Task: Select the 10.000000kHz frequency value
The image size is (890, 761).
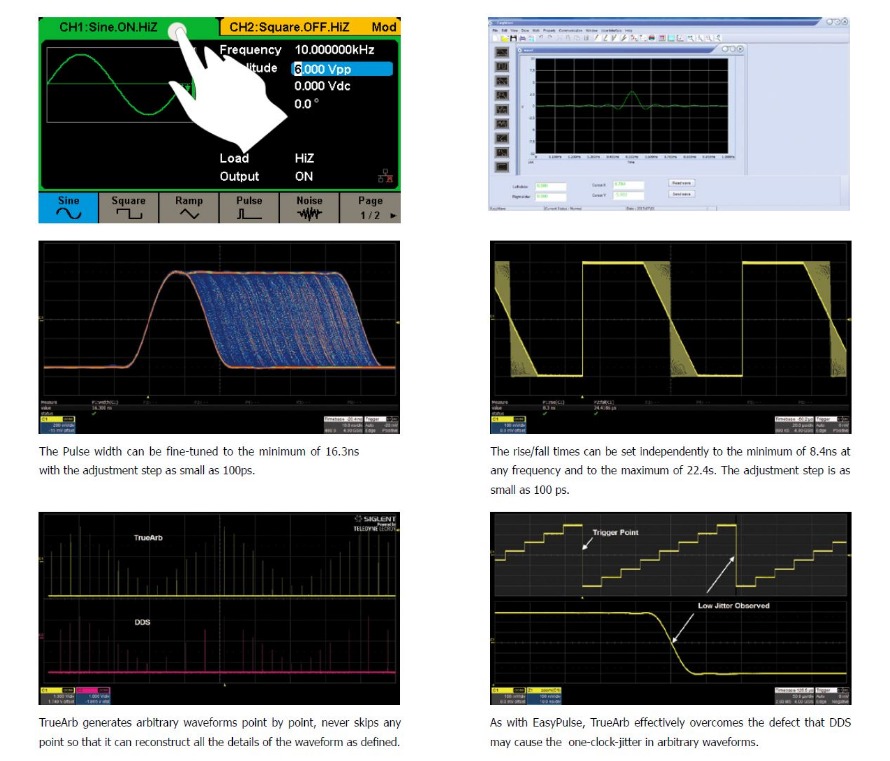Action: [334, 50]
